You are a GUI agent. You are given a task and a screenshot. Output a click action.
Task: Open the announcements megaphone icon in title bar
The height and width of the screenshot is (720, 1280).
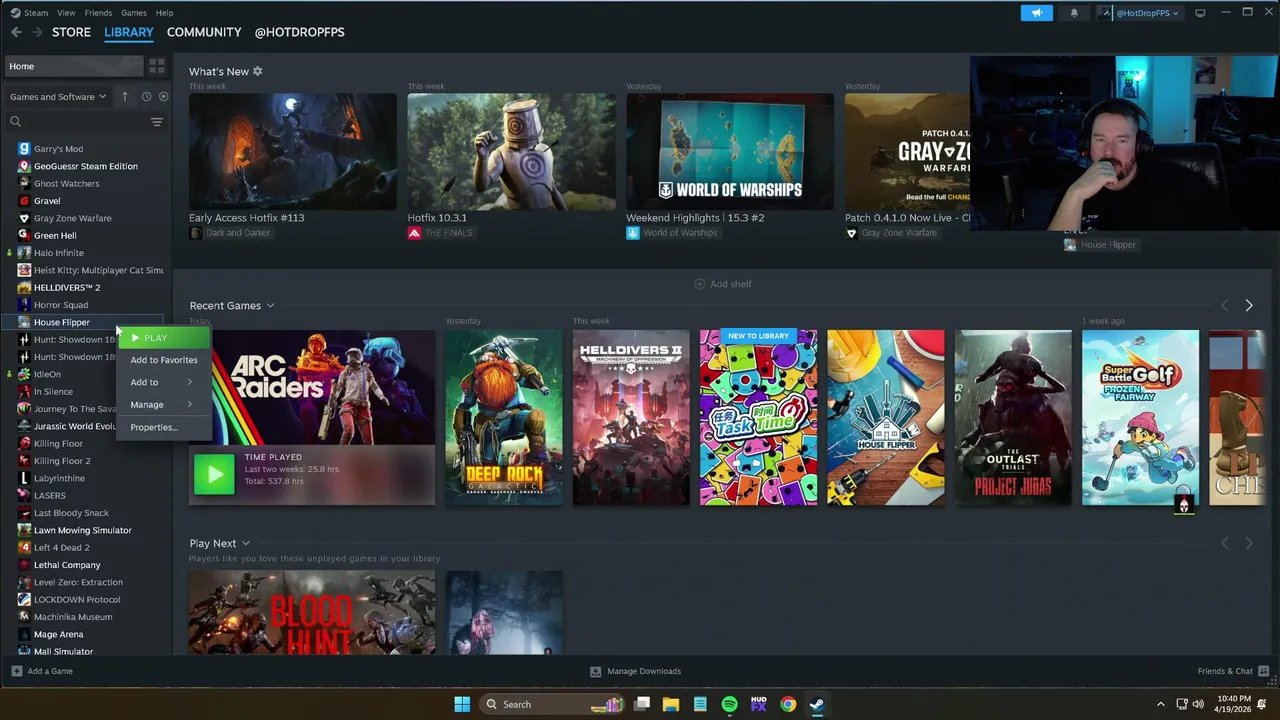(x=1037, y=13)
